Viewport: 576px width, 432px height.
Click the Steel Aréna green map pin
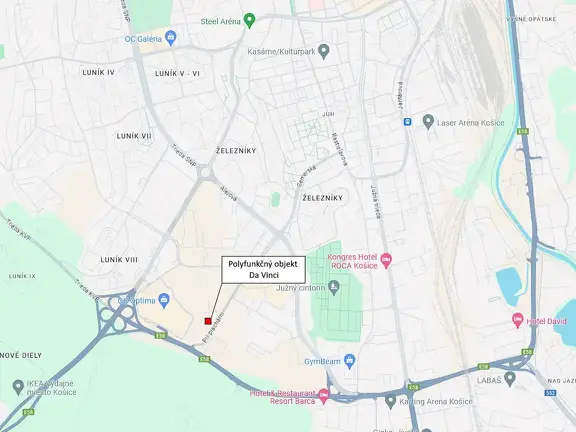[249, 21]
